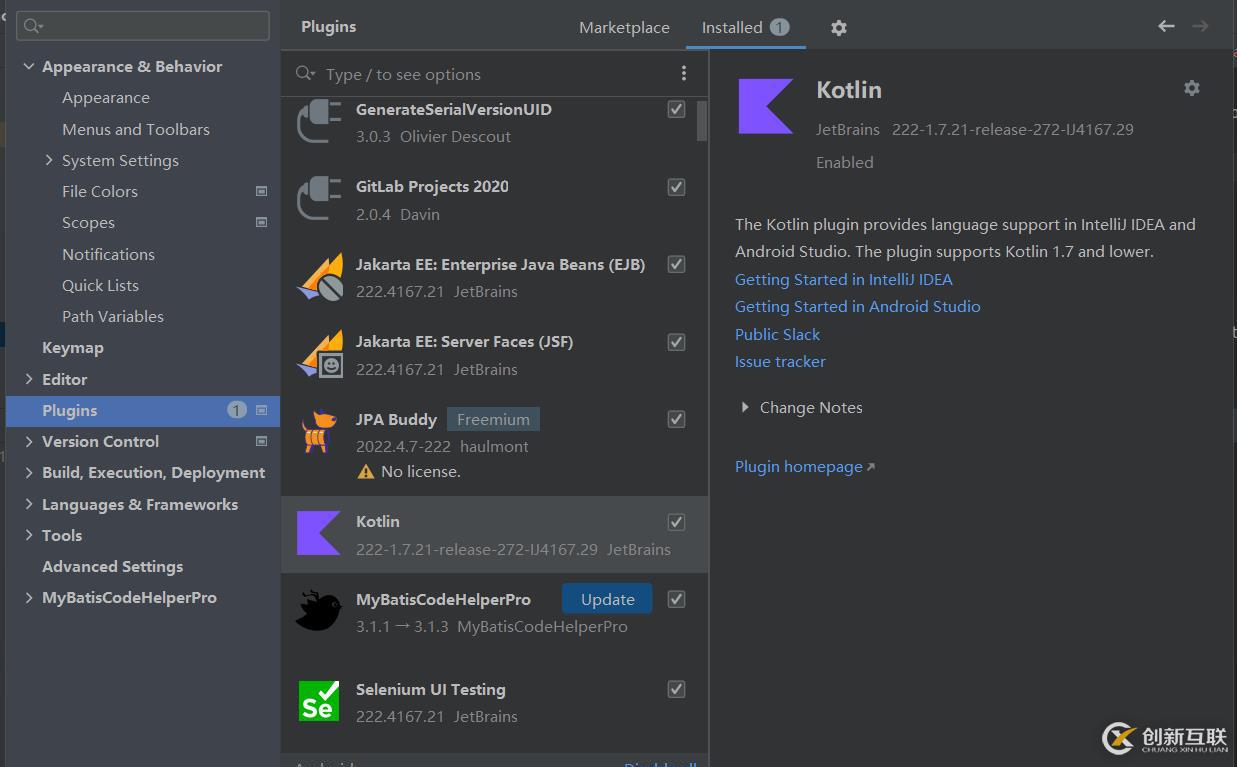The image size is (1237, 767).
Task: Navigate back with left arrow
Action: tap(1166, 26)
